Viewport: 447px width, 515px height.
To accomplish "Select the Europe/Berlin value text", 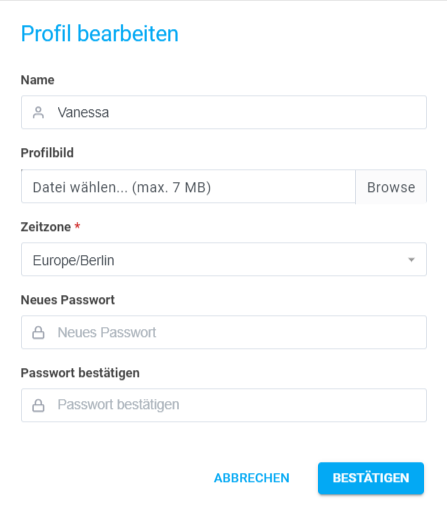I will click(73, 260).
